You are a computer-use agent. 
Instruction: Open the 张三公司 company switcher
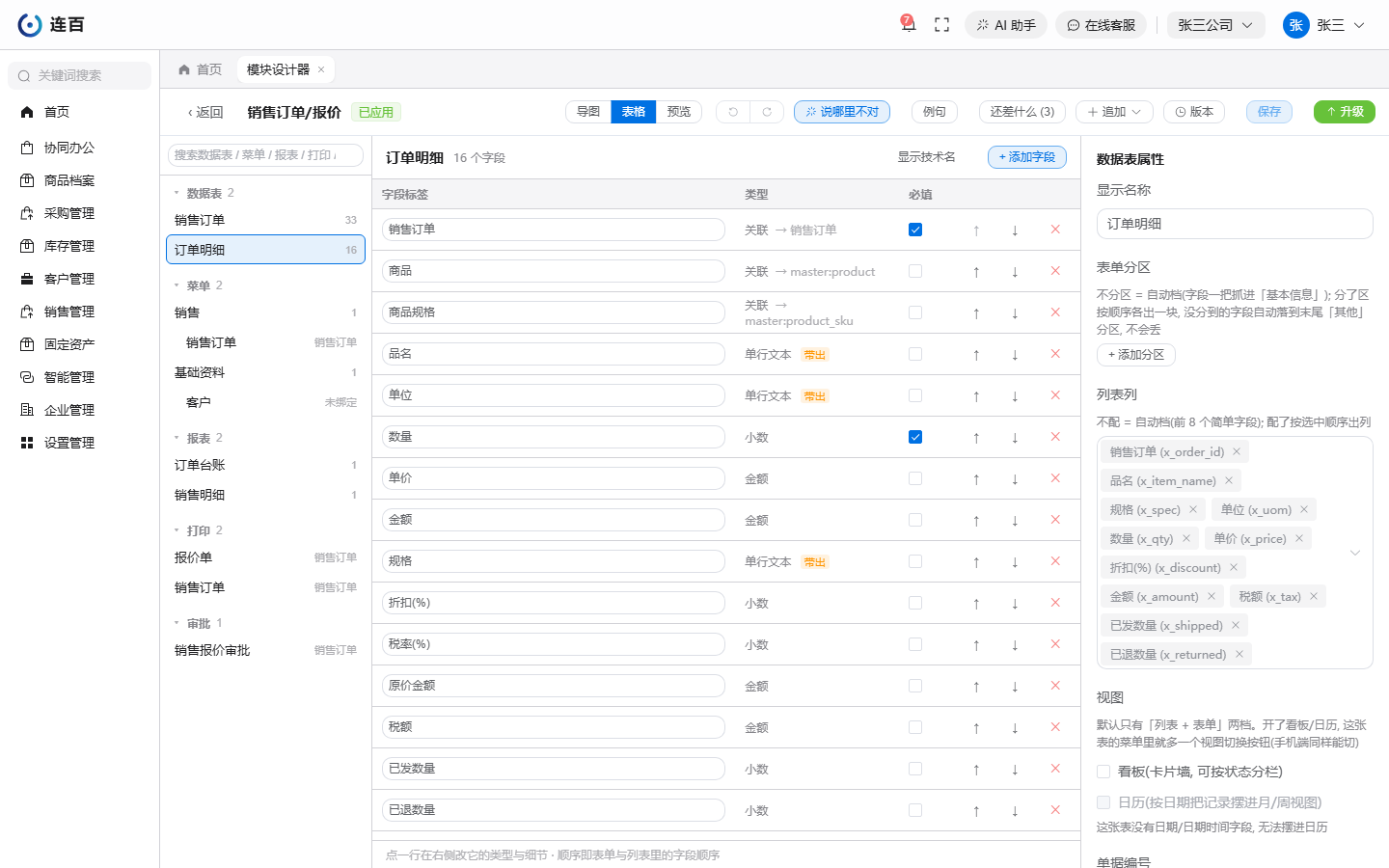(1215, 25)
